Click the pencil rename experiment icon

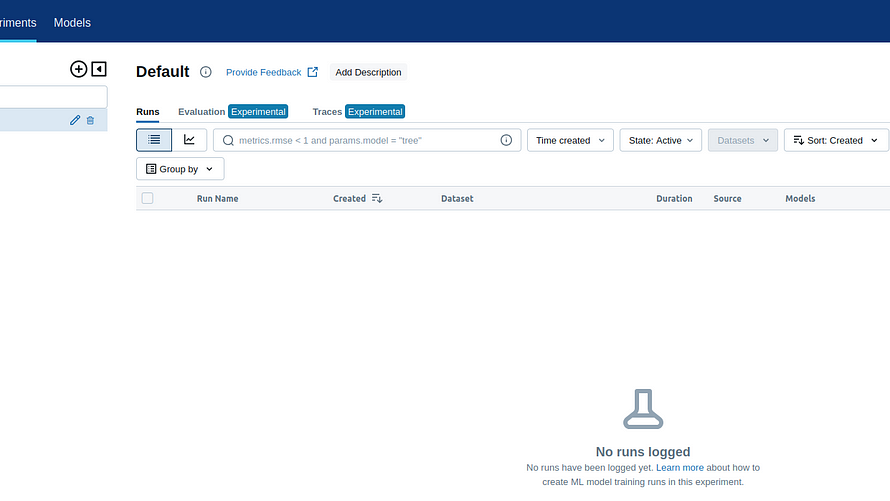pyautogui.click(x=75, y=120)
